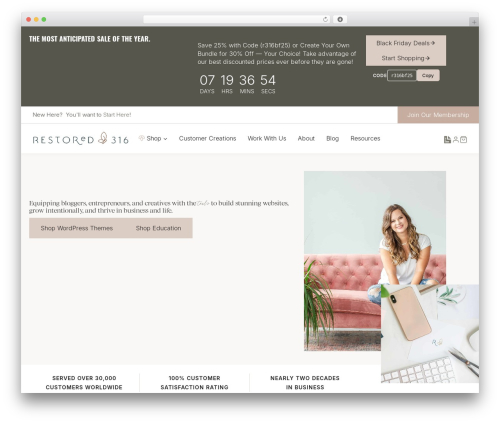Click the 'Equipping bloggers, entrepreneurs' tagline text

[x=159, y=207]
